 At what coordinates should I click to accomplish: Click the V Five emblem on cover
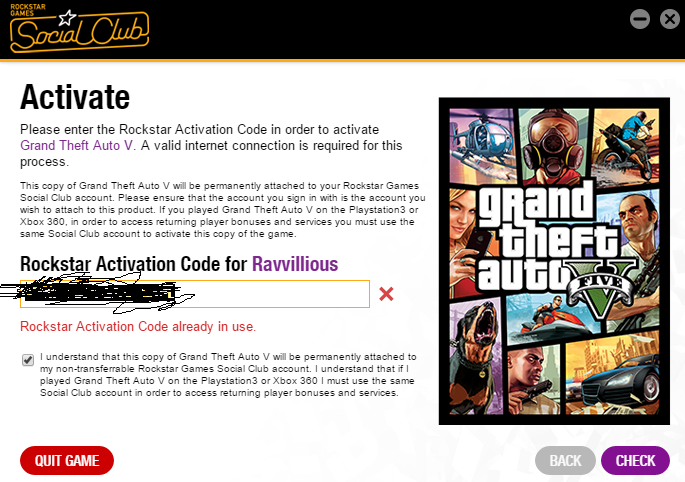(x=601, y=288)
